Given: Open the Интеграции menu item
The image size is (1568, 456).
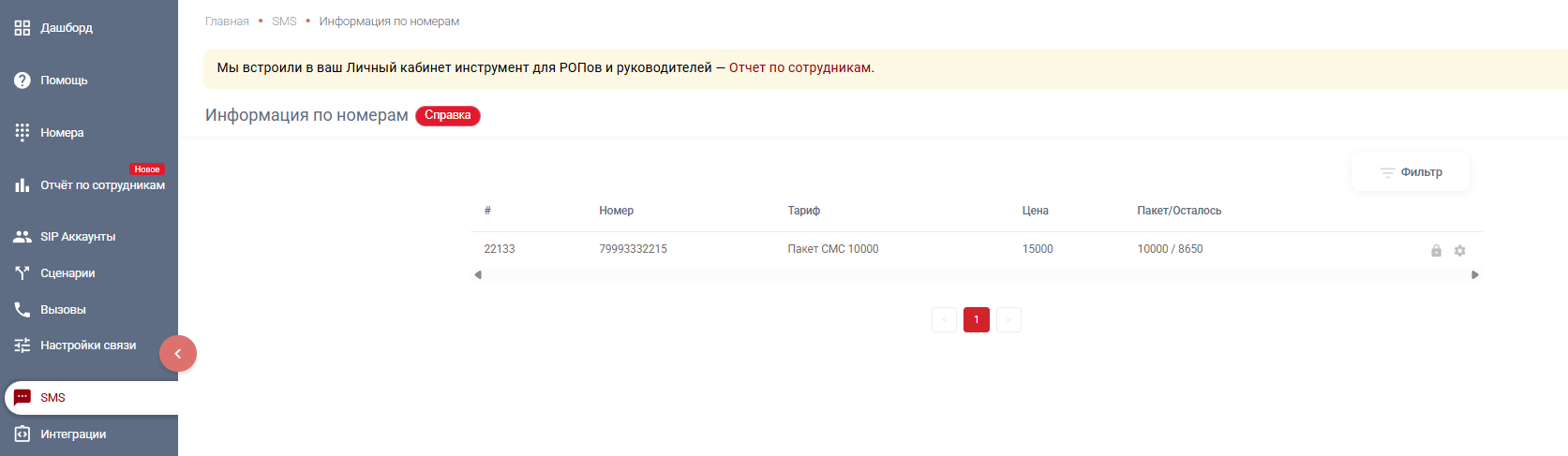Looking at the screenshot, I should (73, 434).
